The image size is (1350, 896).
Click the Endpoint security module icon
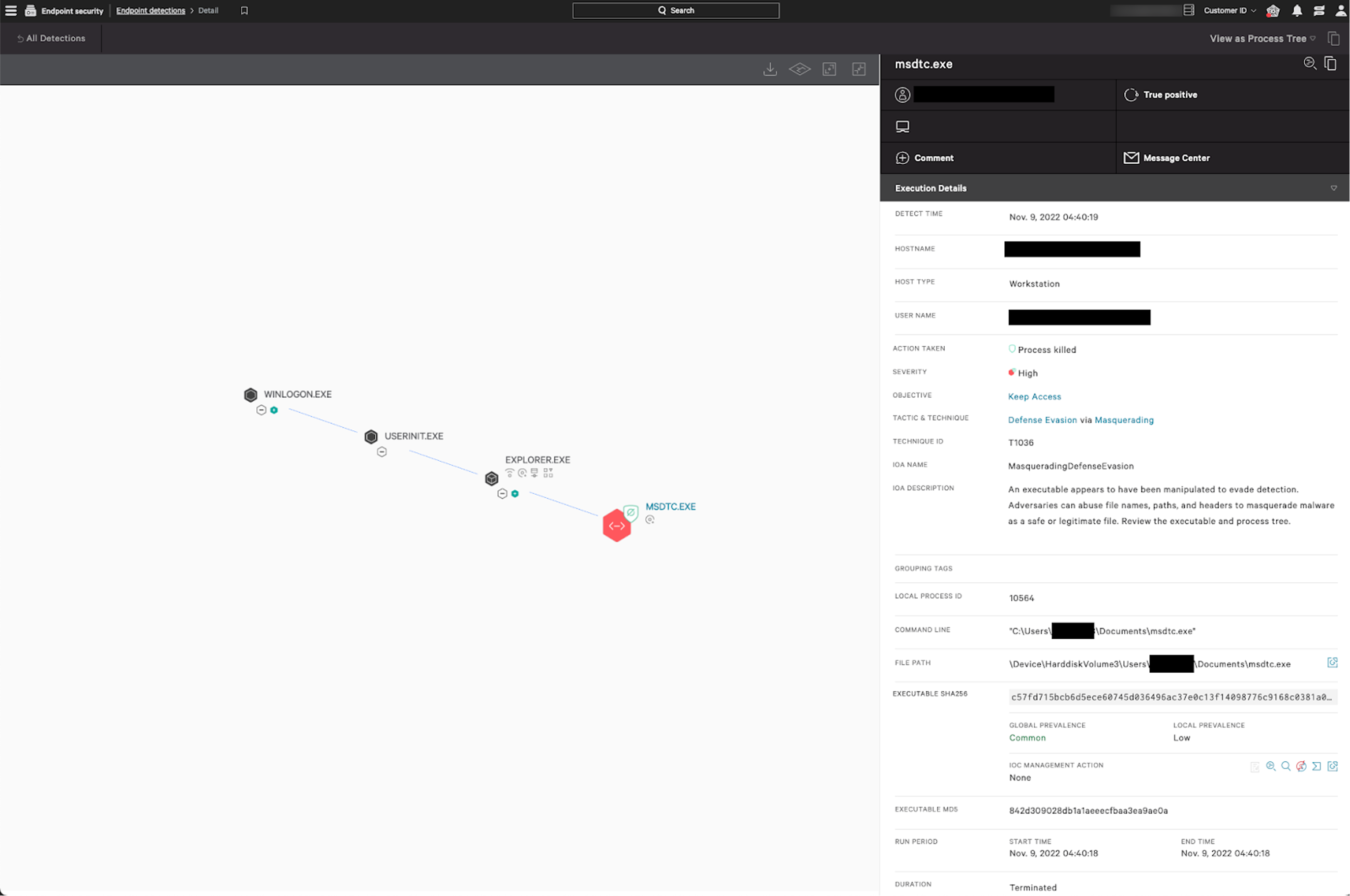pyautogui.click(x=30, y=10)
